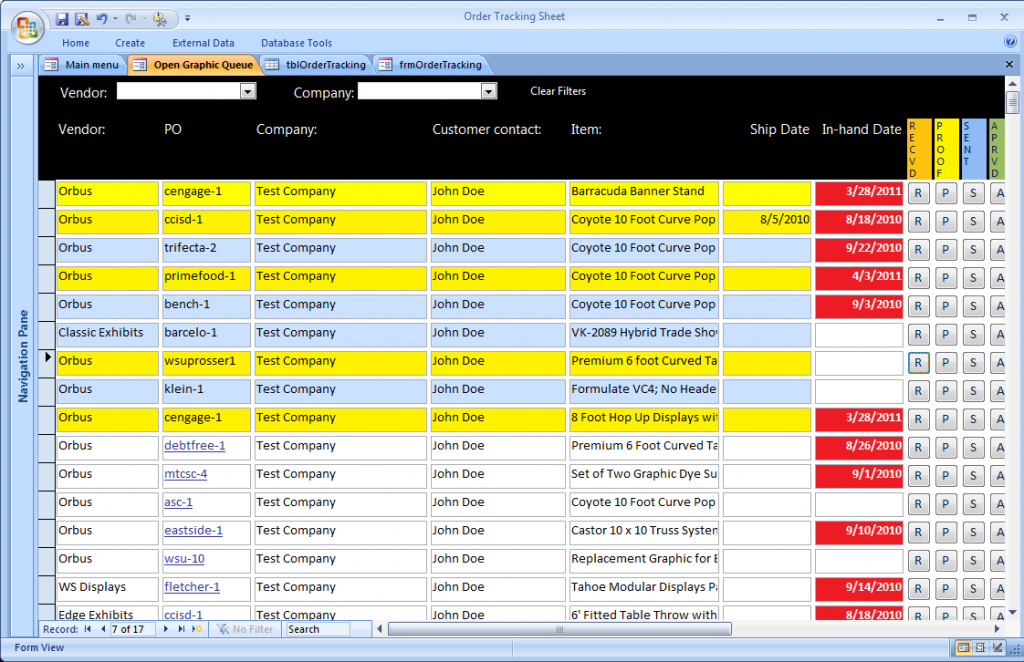
Task: Switch to Form View status bar icon
Action: pos(963,648)
